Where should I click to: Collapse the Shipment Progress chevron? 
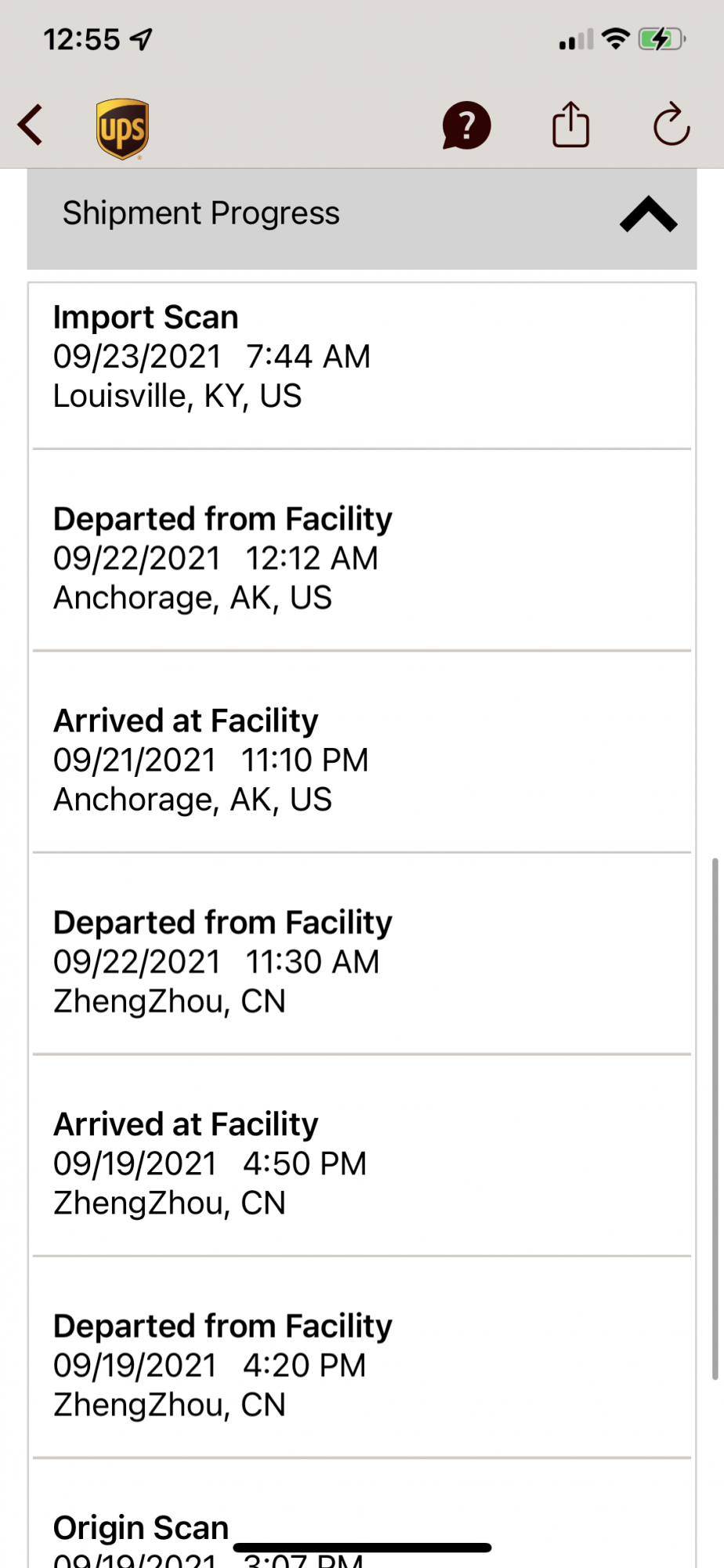coord(648,215)
